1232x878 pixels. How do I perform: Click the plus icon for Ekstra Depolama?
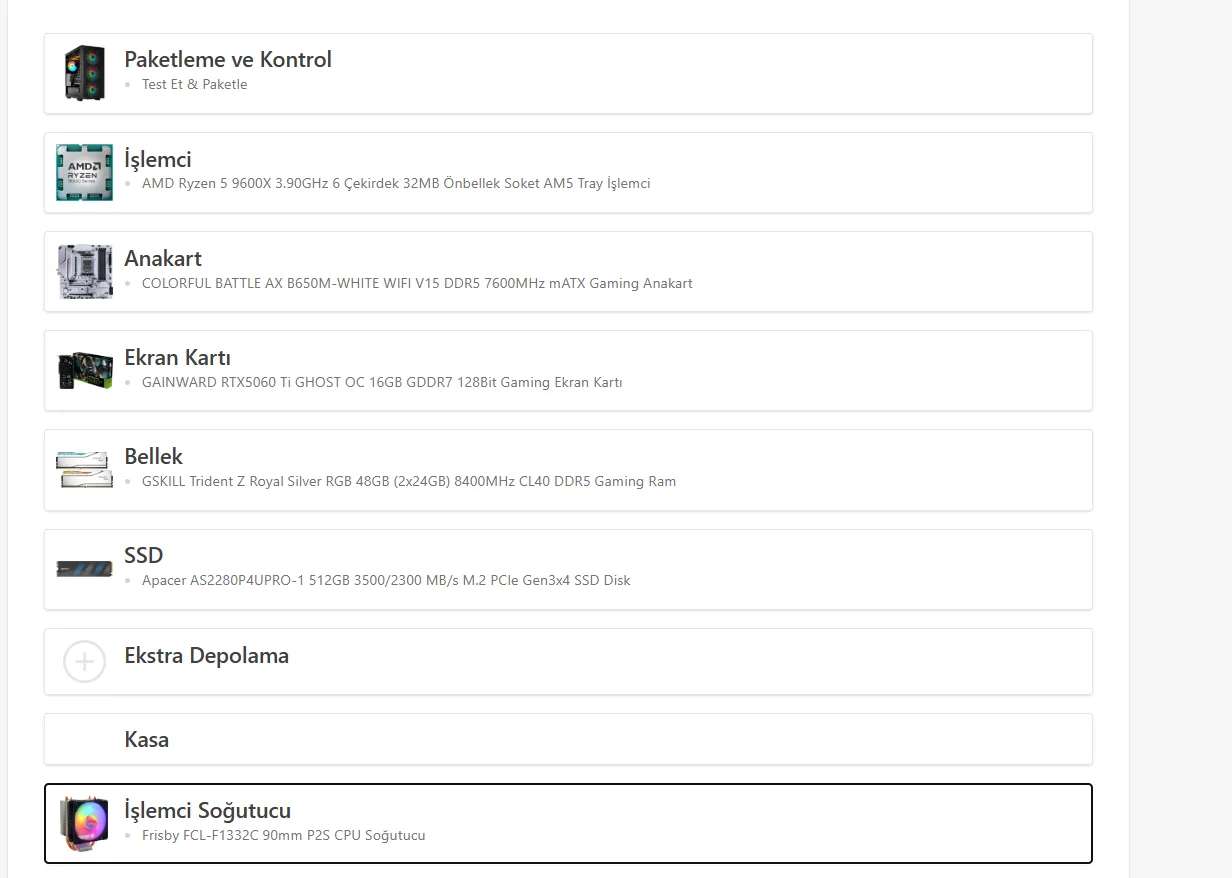[85, 661]
